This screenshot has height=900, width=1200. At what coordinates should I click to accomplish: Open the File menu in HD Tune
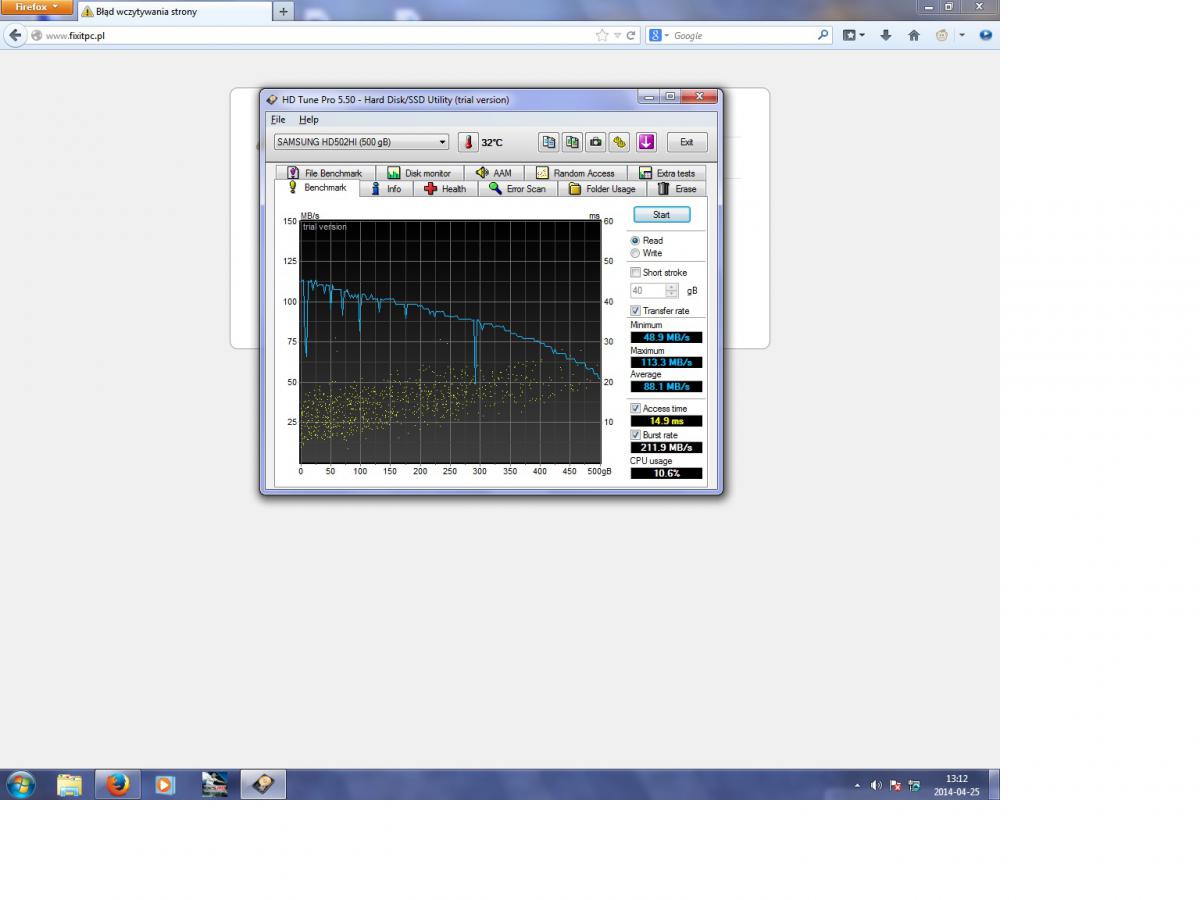278,120
